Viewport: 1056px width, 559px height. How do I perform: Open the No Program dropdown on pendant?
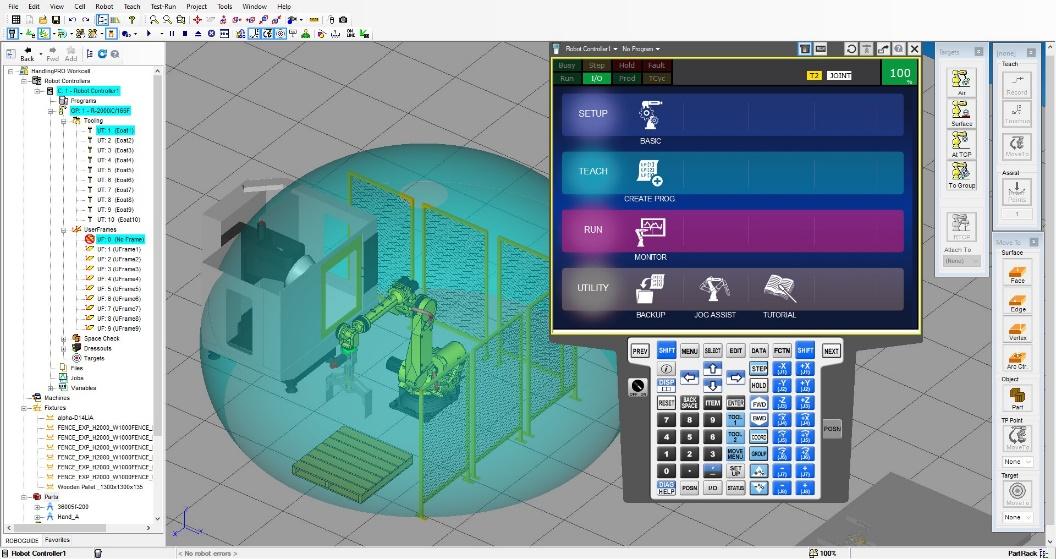[640, 48]
